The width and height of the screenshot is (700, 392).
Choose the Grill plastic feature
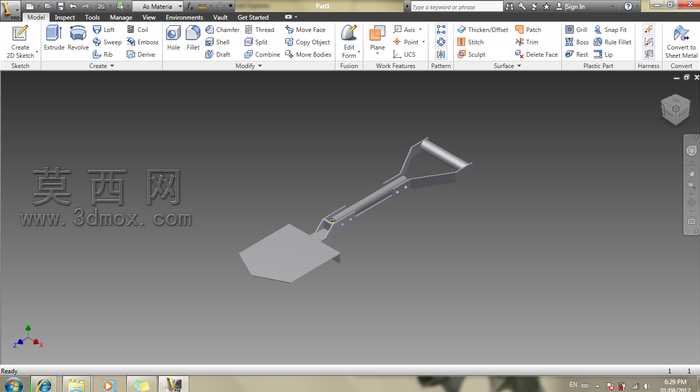tap(576, 29)
